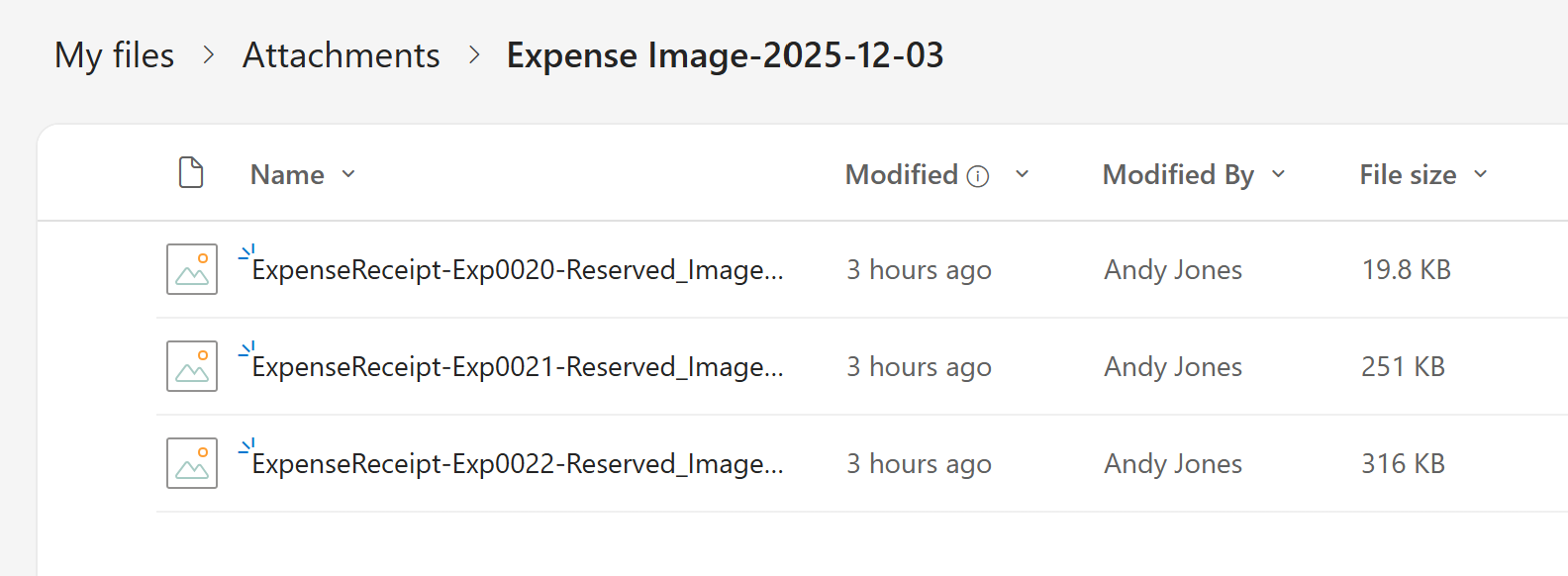The height and width of the screenshot is (576, 1568).
Task: Open ExpenseReceipt-Exp0020-Reserved_Image file
Action: pyautogui.click(x=517, y=270)
